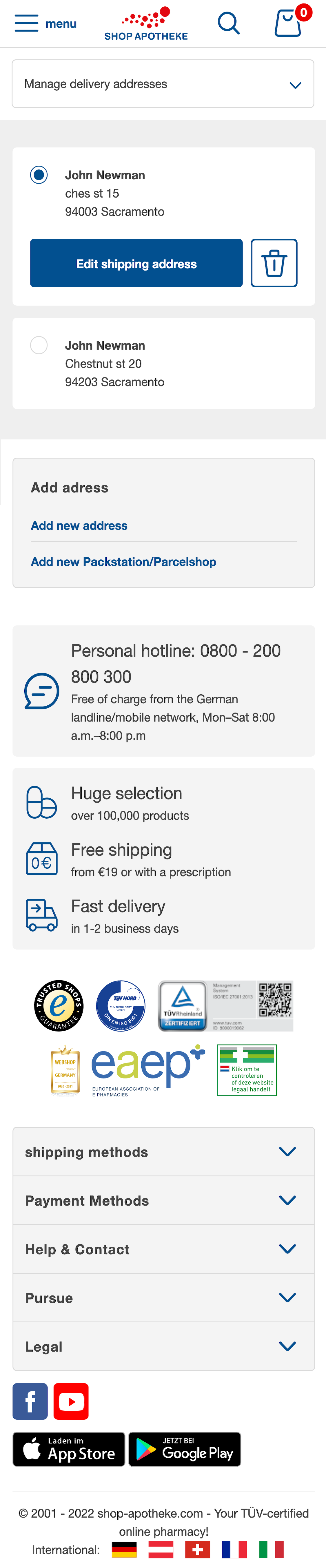This screenshot has height=1568, width=326.
Task: Expand the Payment Methods section
Action: (163, 1200)
